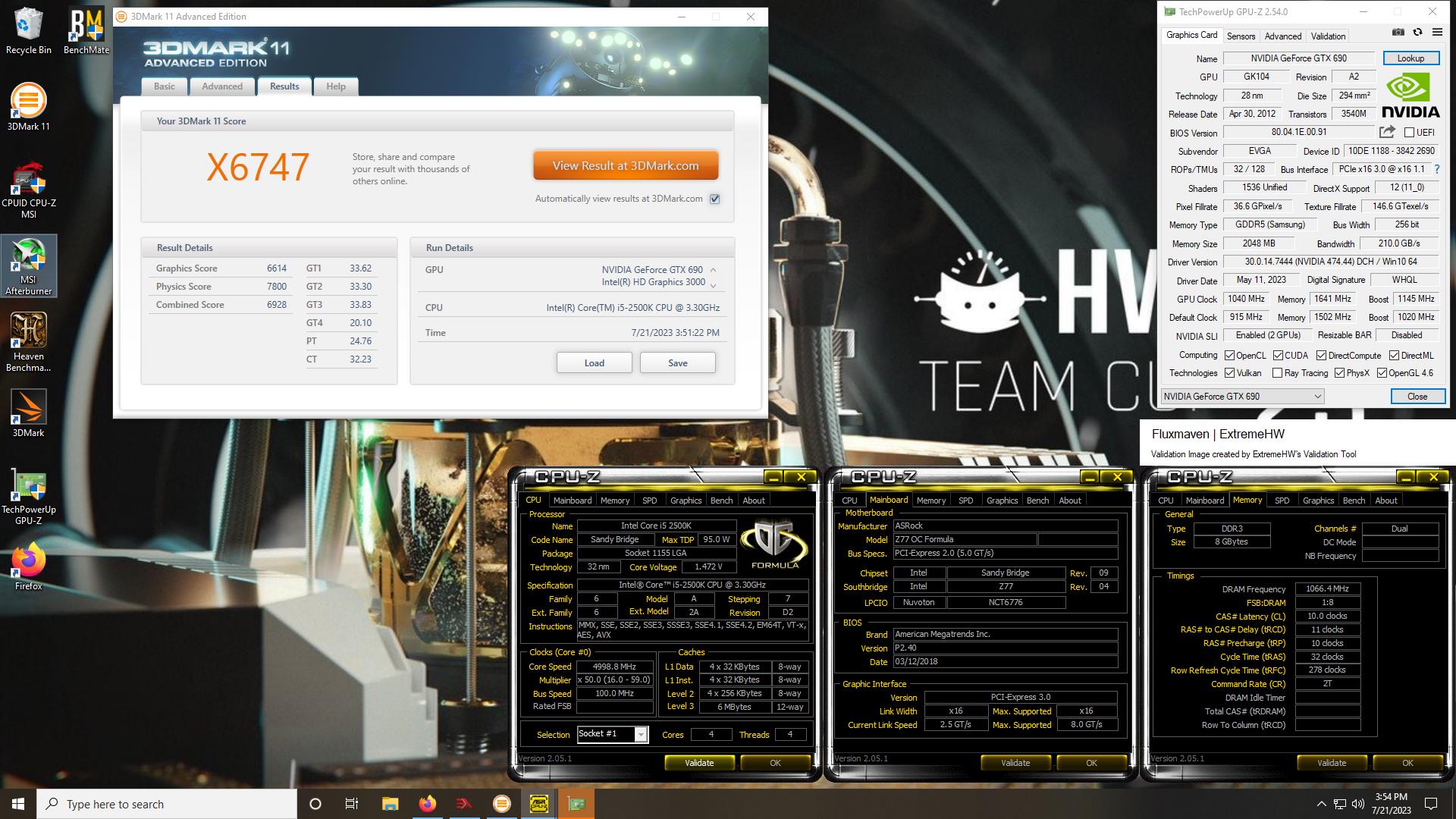Show hidden system tray icons
Screen dimensions: 1456x819
[x=1321, y=804]
